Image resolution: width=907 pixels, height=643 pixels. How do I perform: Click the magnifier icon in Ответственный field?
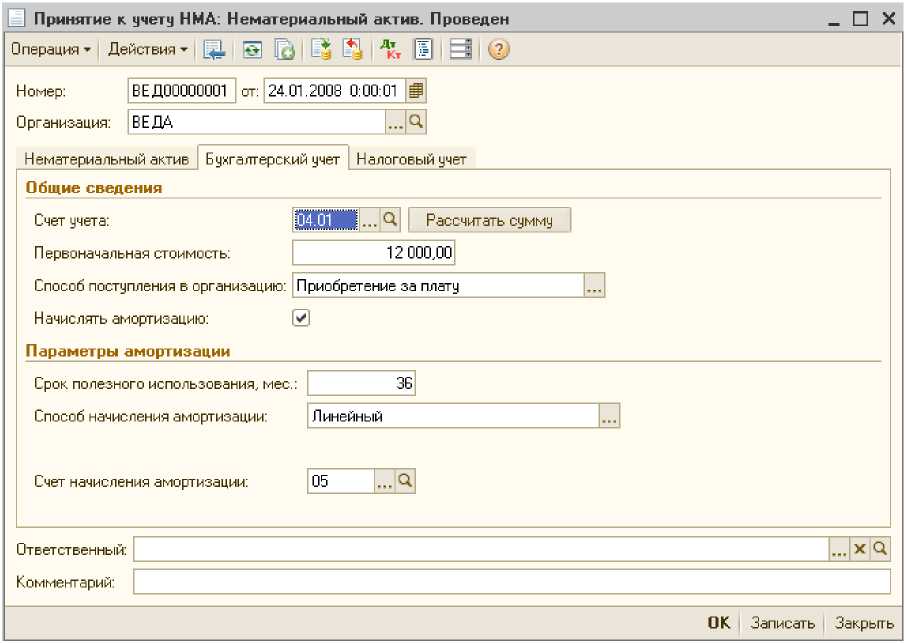click(879, 550)
